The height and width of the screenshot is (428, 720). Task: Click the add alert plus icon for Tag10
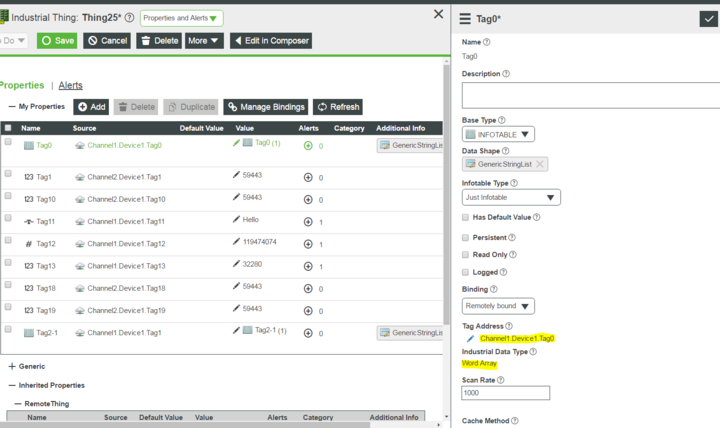[308, 200]
